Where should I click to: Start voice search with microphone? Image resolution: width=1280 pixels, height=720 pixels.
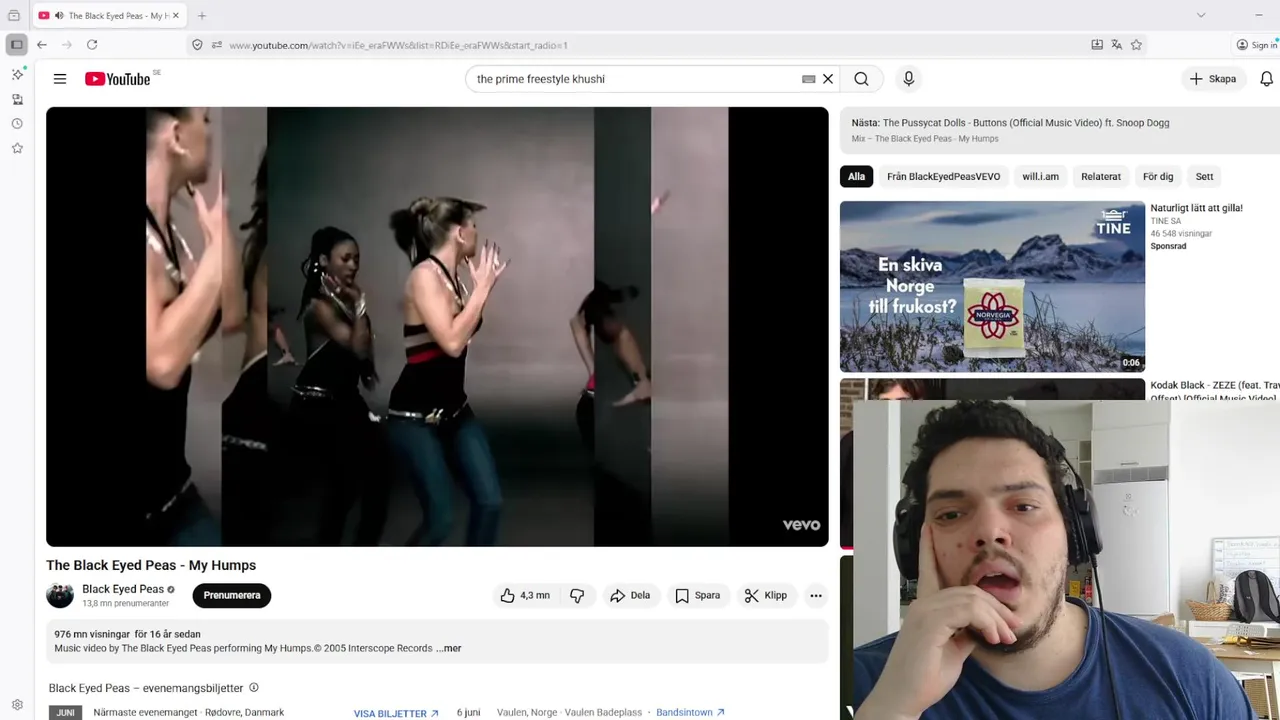[x=908, y=79]
